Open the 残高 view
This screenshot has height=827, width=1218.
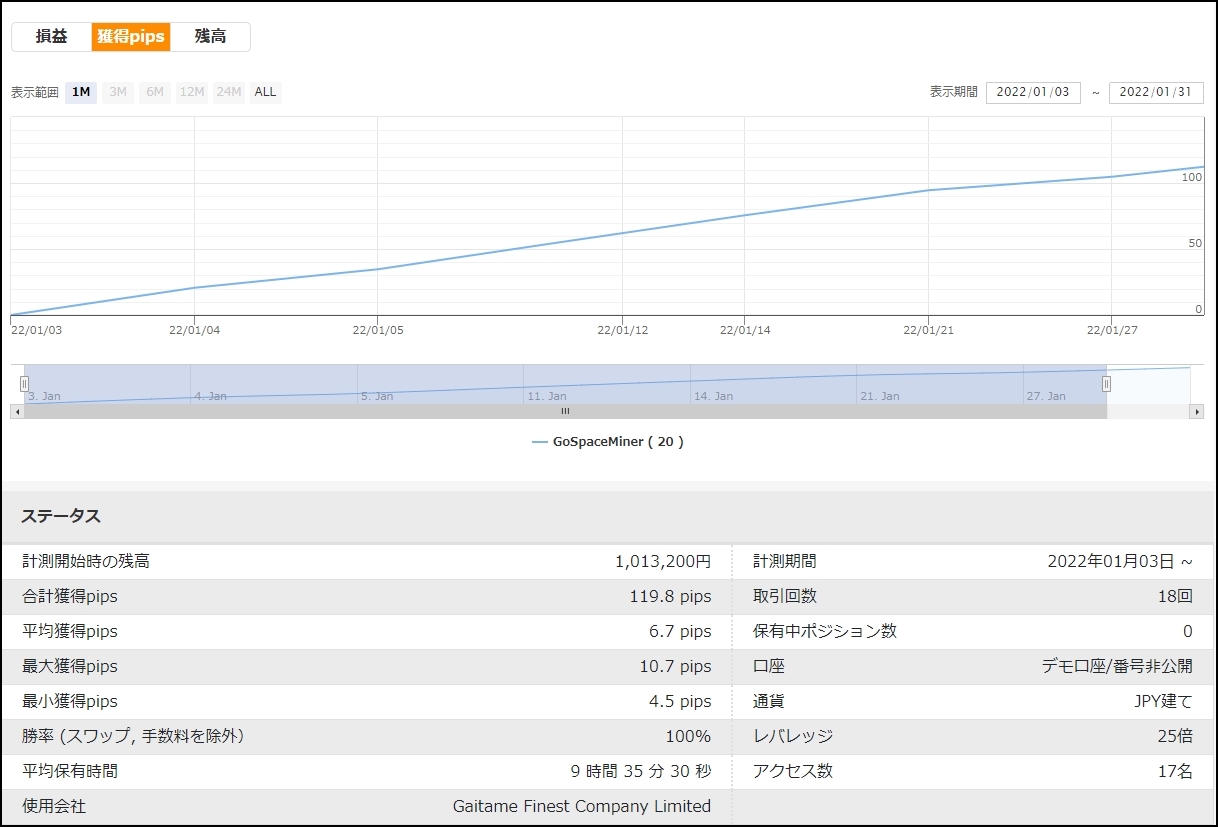(x=211, y=36)
